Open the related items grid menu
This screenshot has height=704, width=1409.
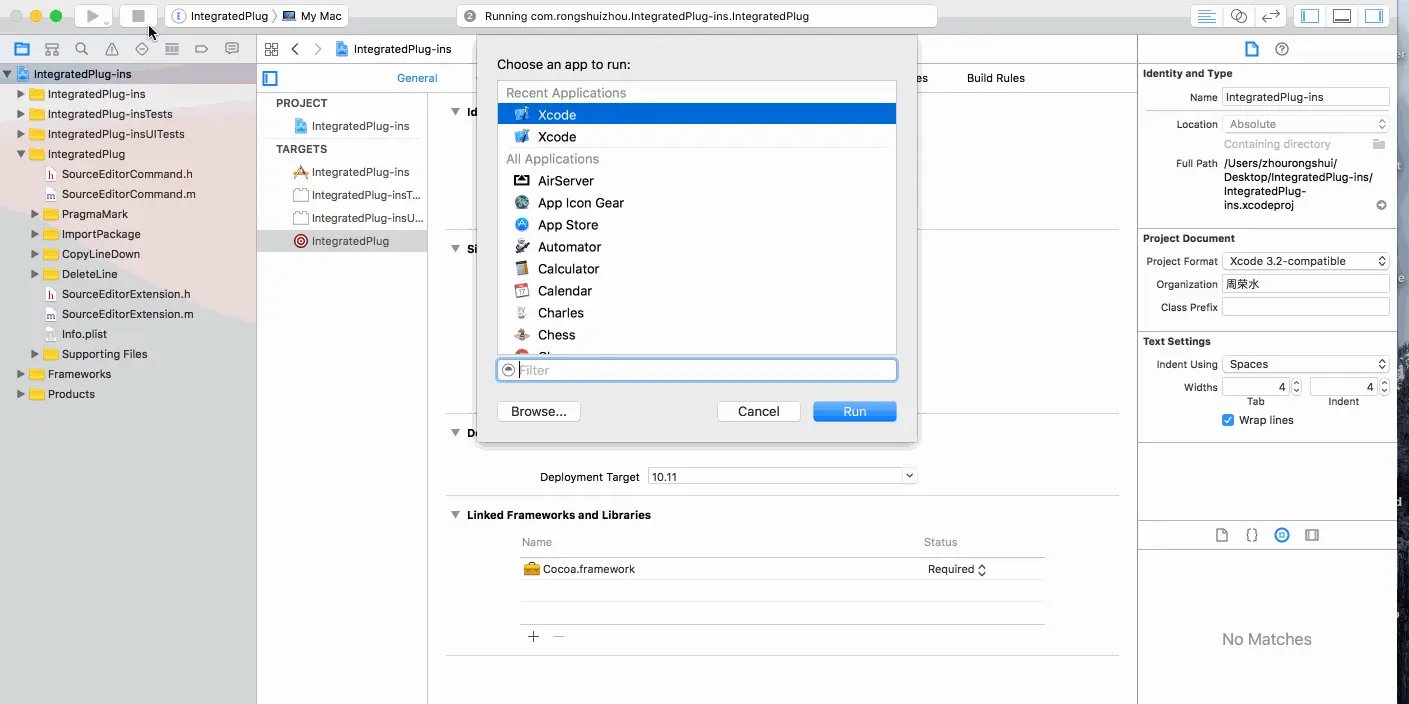(271, 49)
